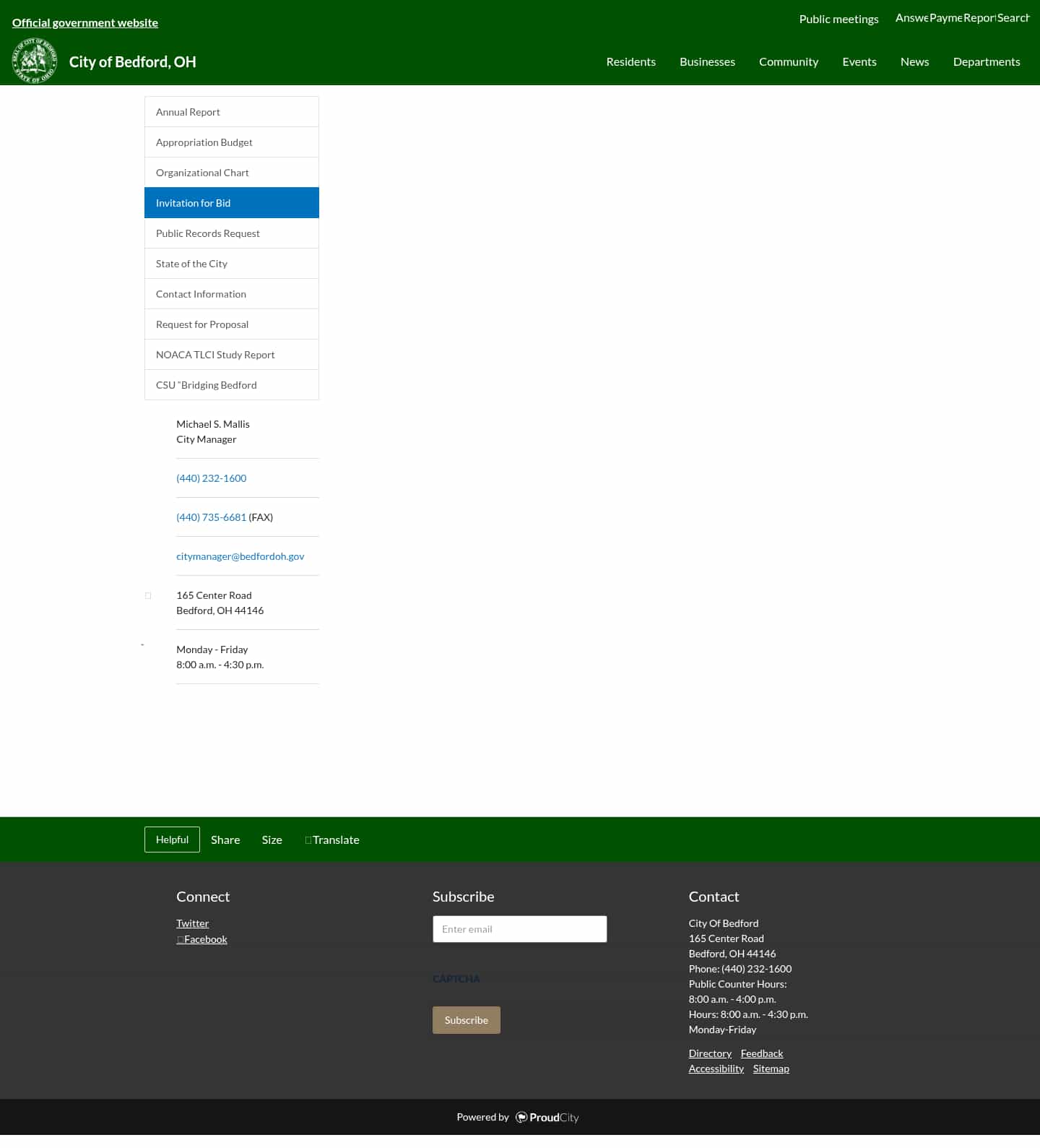Click the 165 Center Road address in the sidebar
Viewport: 1040px width, 1148px height.
tap(220, 603)
